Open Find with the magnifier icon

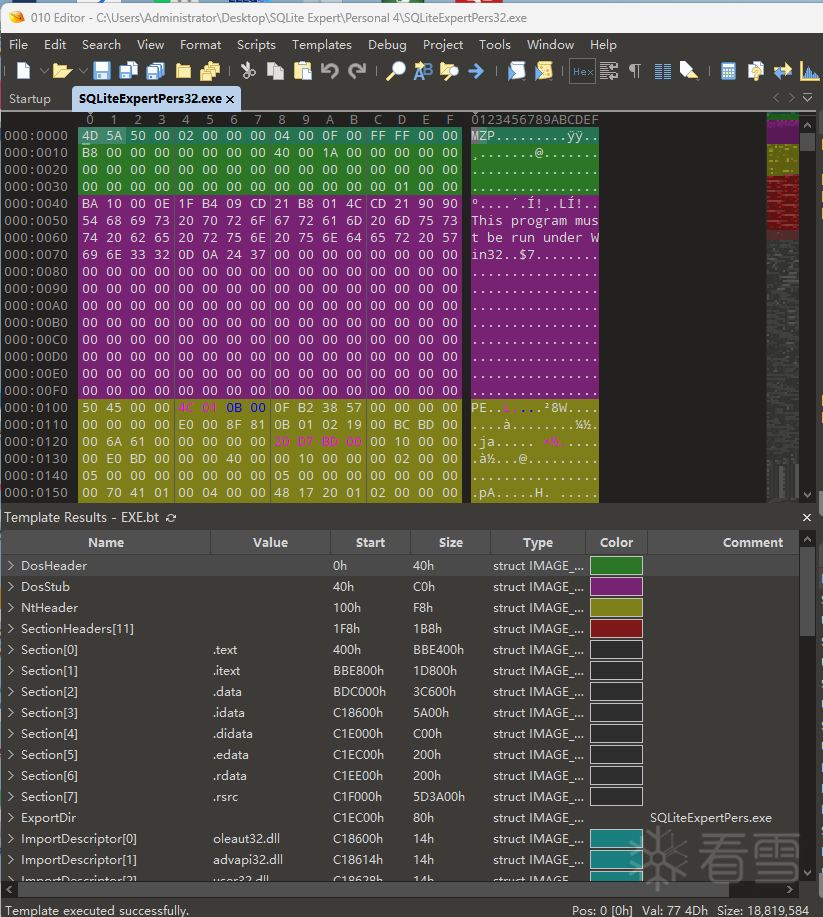(396, 71)
